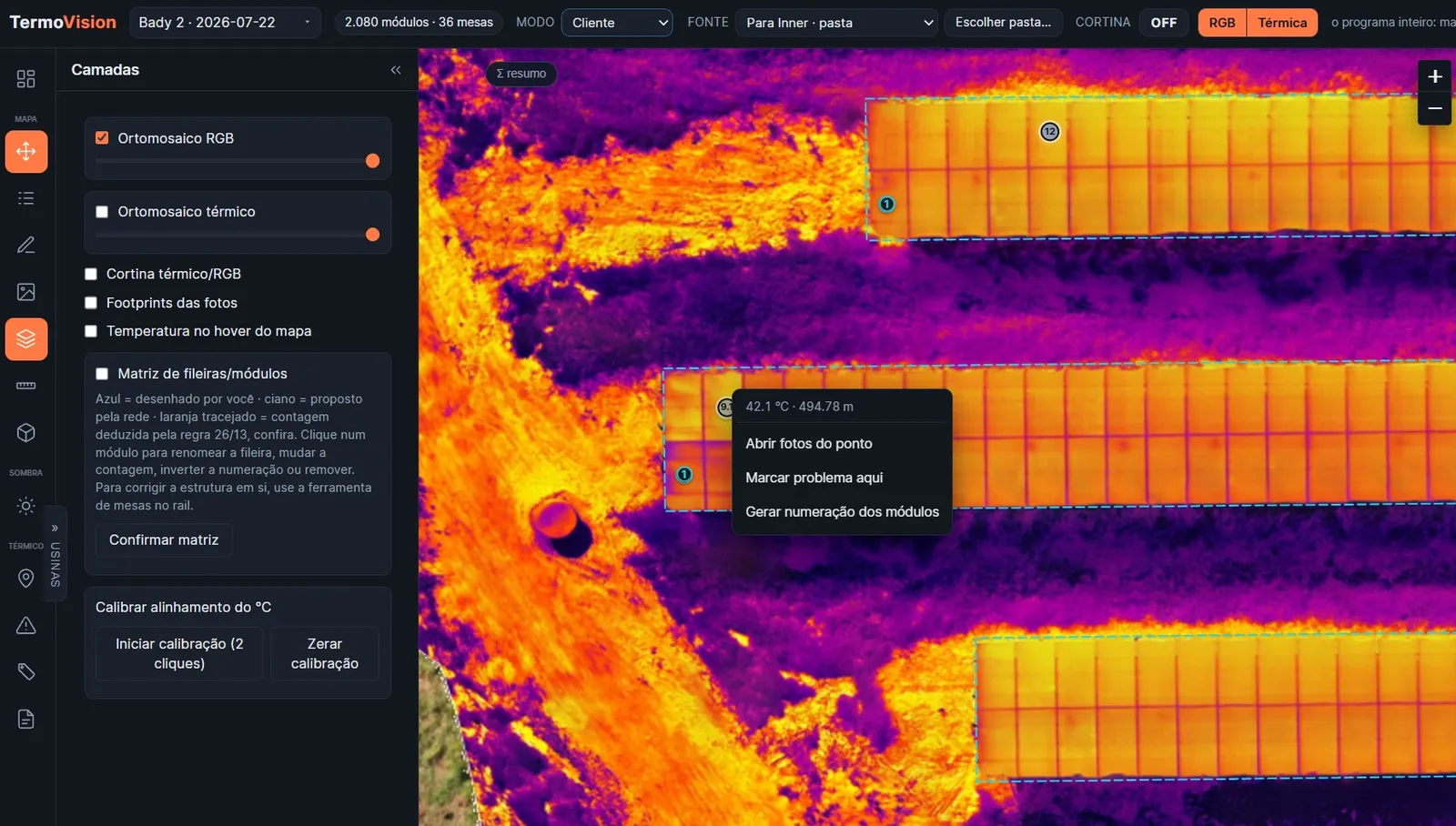Adjust the Ortomosaico RGB opacity slider handle

tap(372, 161)
